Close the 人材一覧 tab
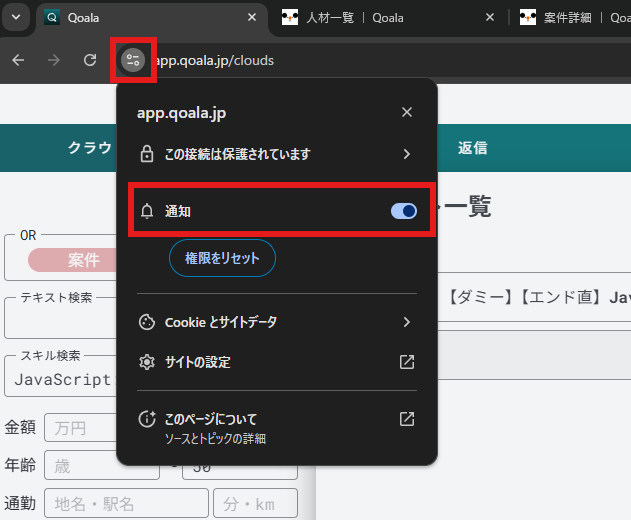 click(x=490, y=17)
